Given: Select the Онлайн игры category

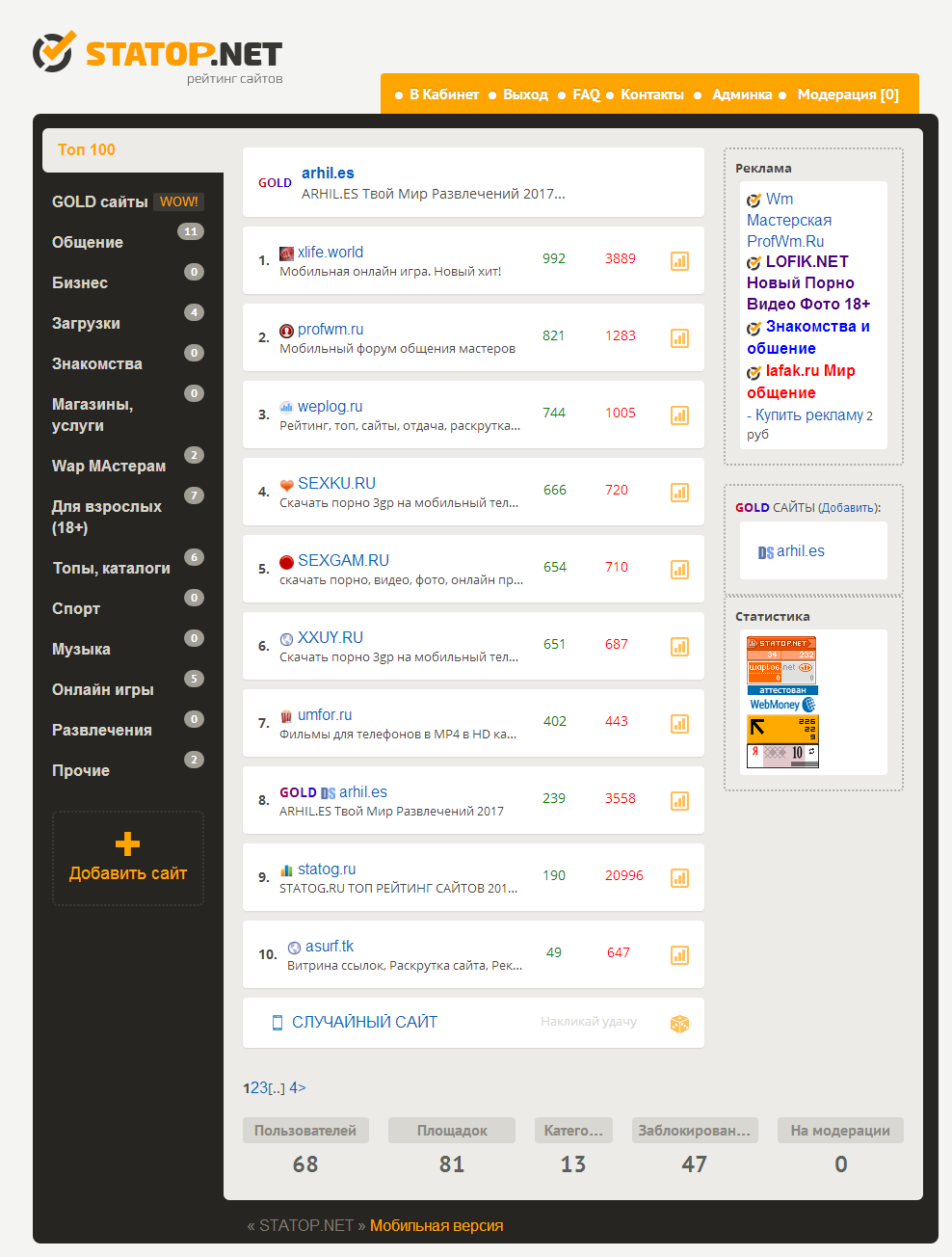Looking at the screenshot, I should (103, 689).
